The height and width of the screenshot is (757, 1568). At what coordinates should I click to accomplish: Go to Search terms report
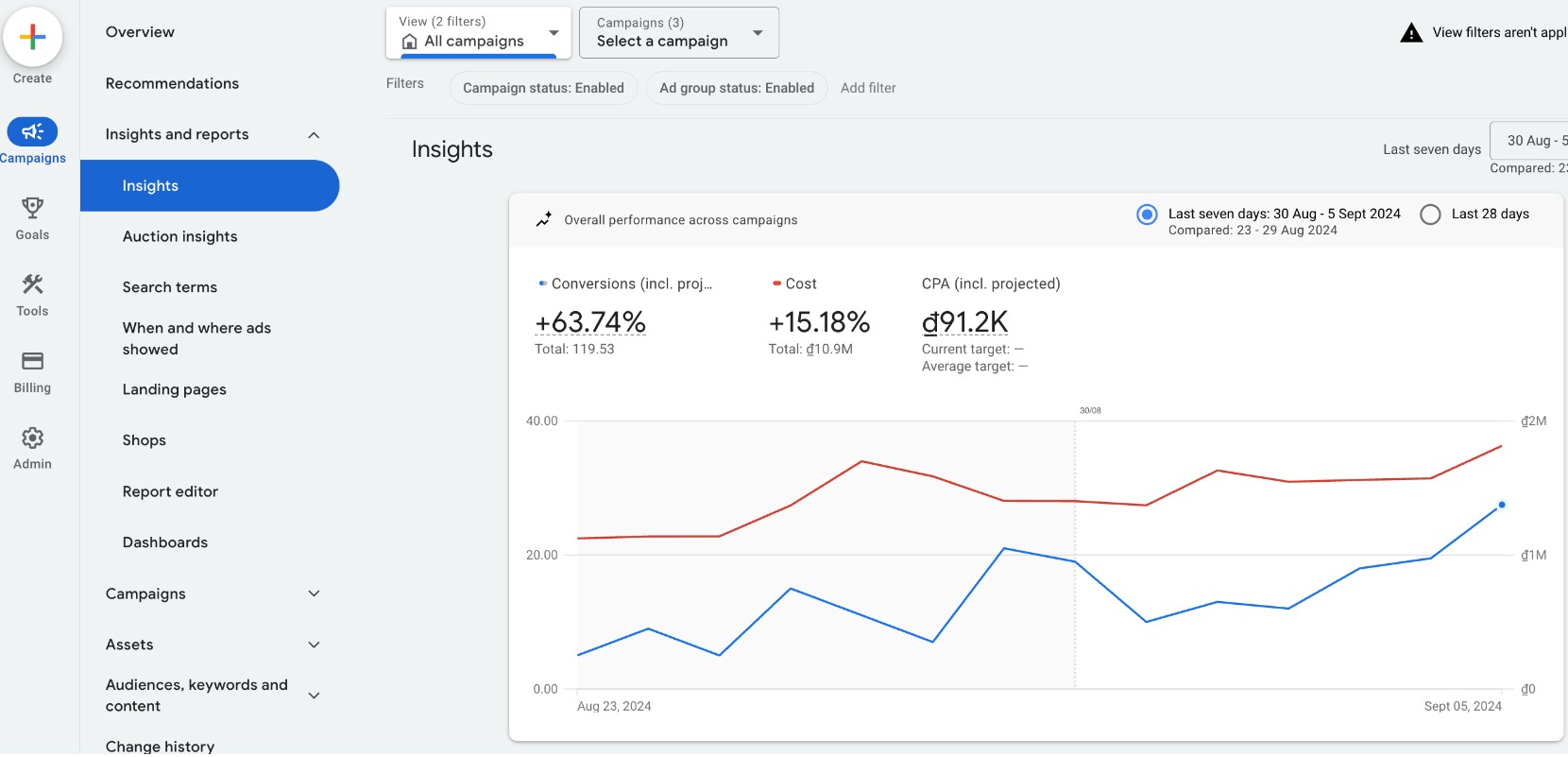pyautogui.click(x=170, y=287)
